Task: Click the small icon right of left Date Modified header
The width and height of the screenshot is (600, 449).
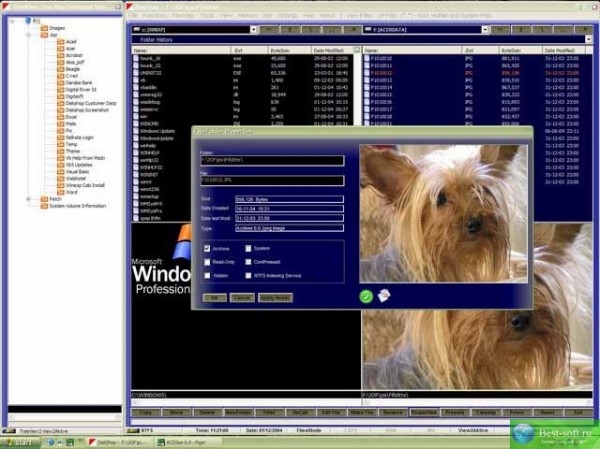Action: pos(357,50)
